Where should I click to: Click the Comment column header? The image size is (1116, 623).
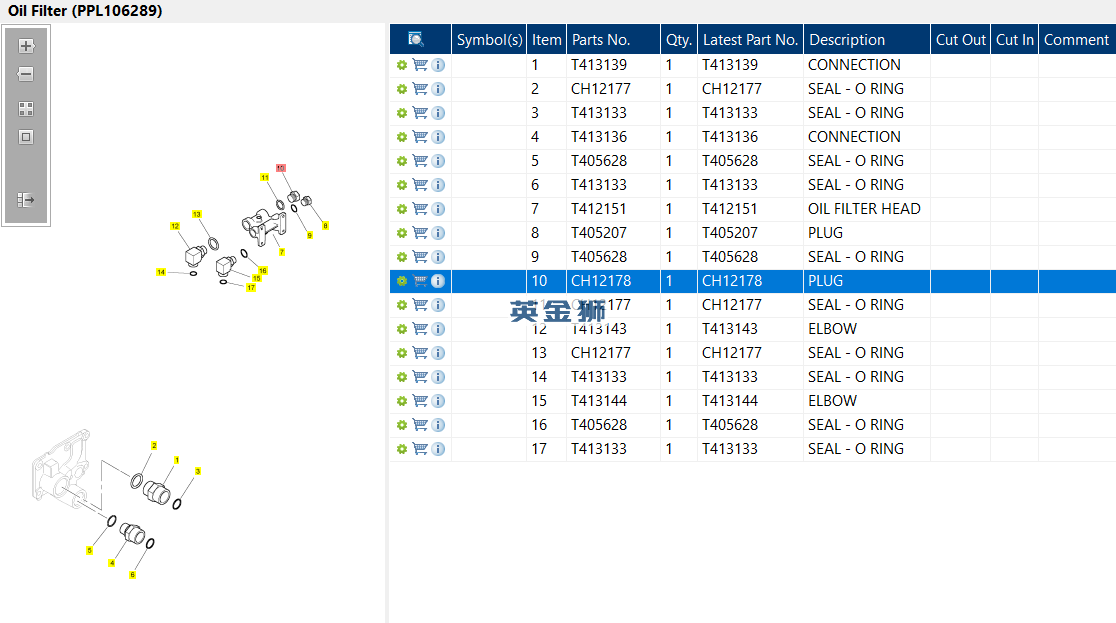coord(1077,39)
